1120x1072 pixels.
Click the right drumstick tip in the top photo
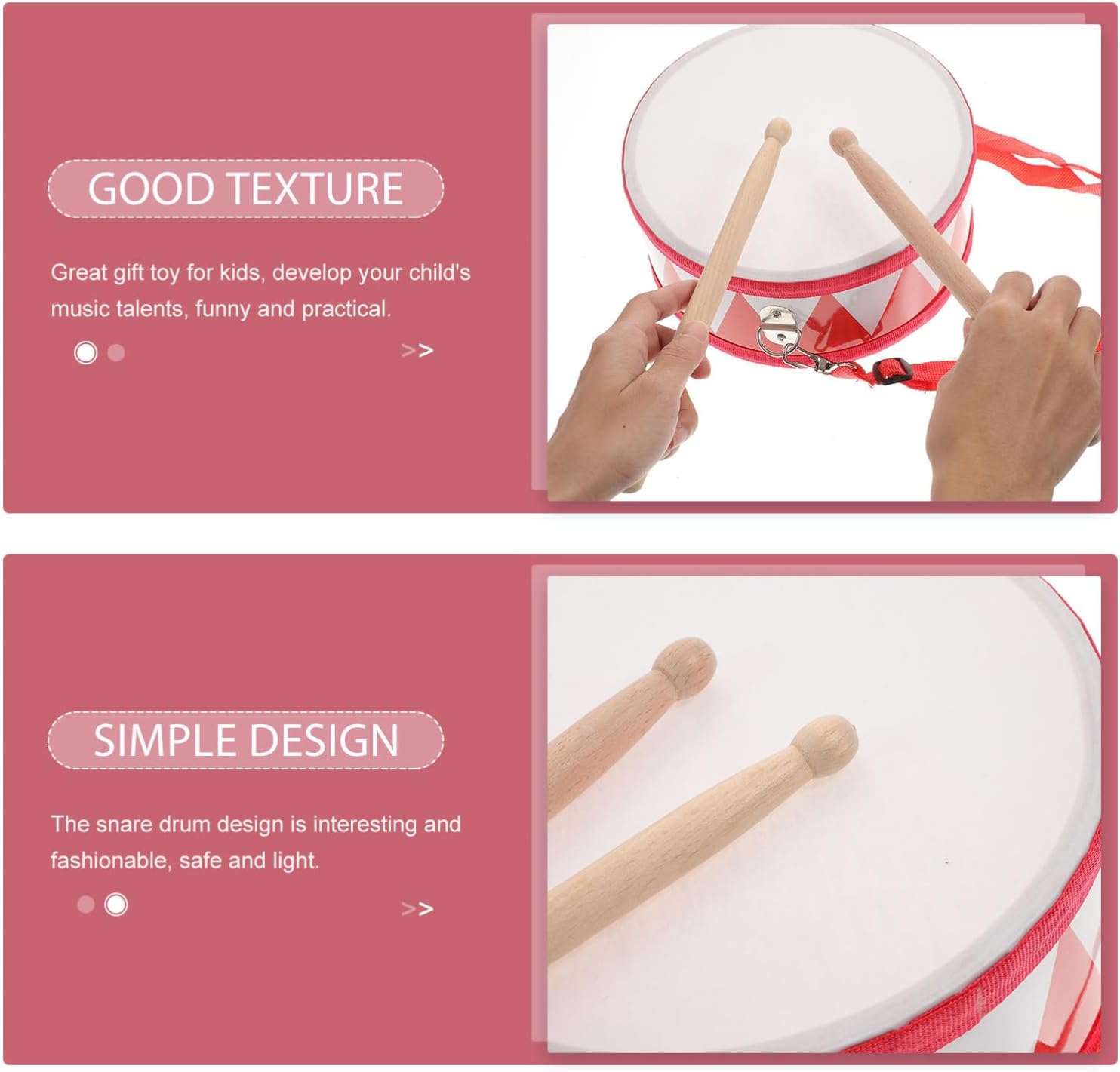point(843,141)
